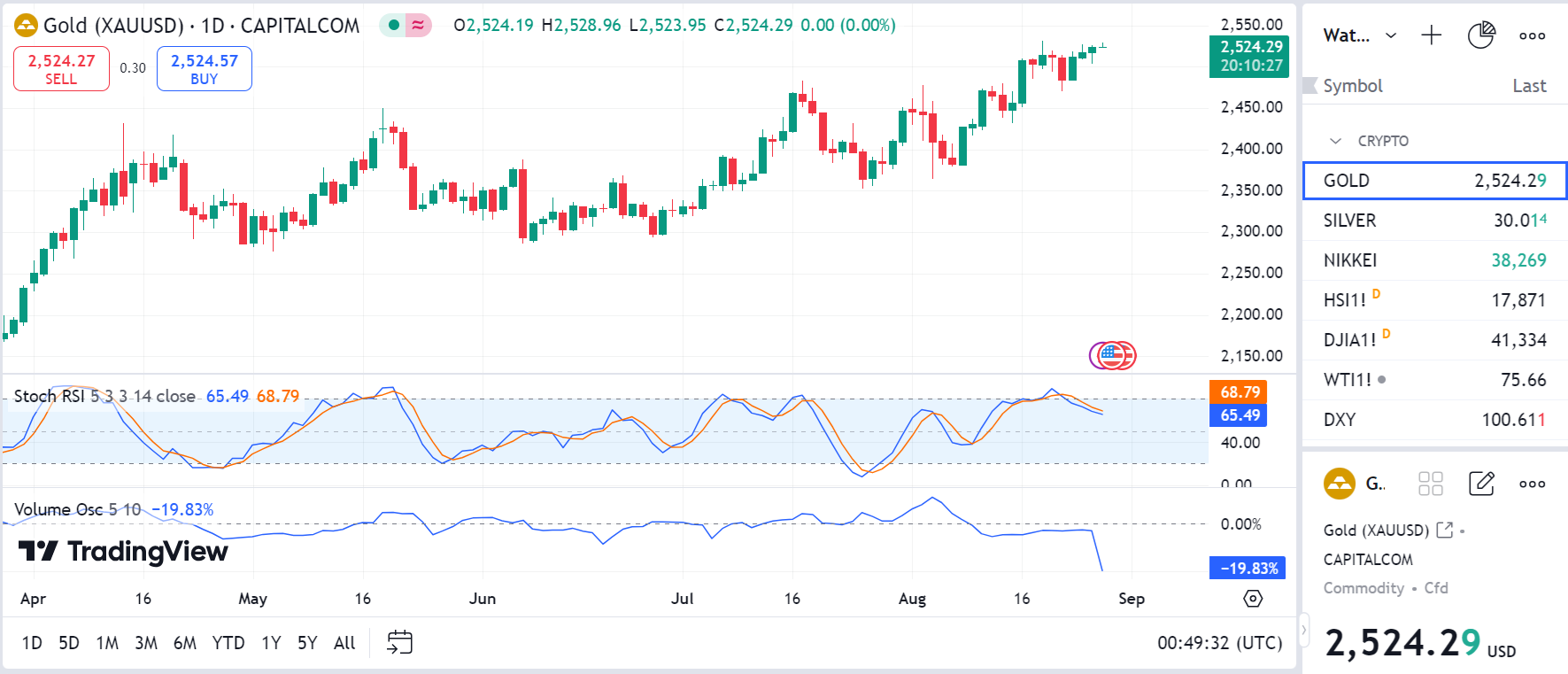Click the US economic events flag icon
Screen dimensions: 1568x674
(1112, 355)
